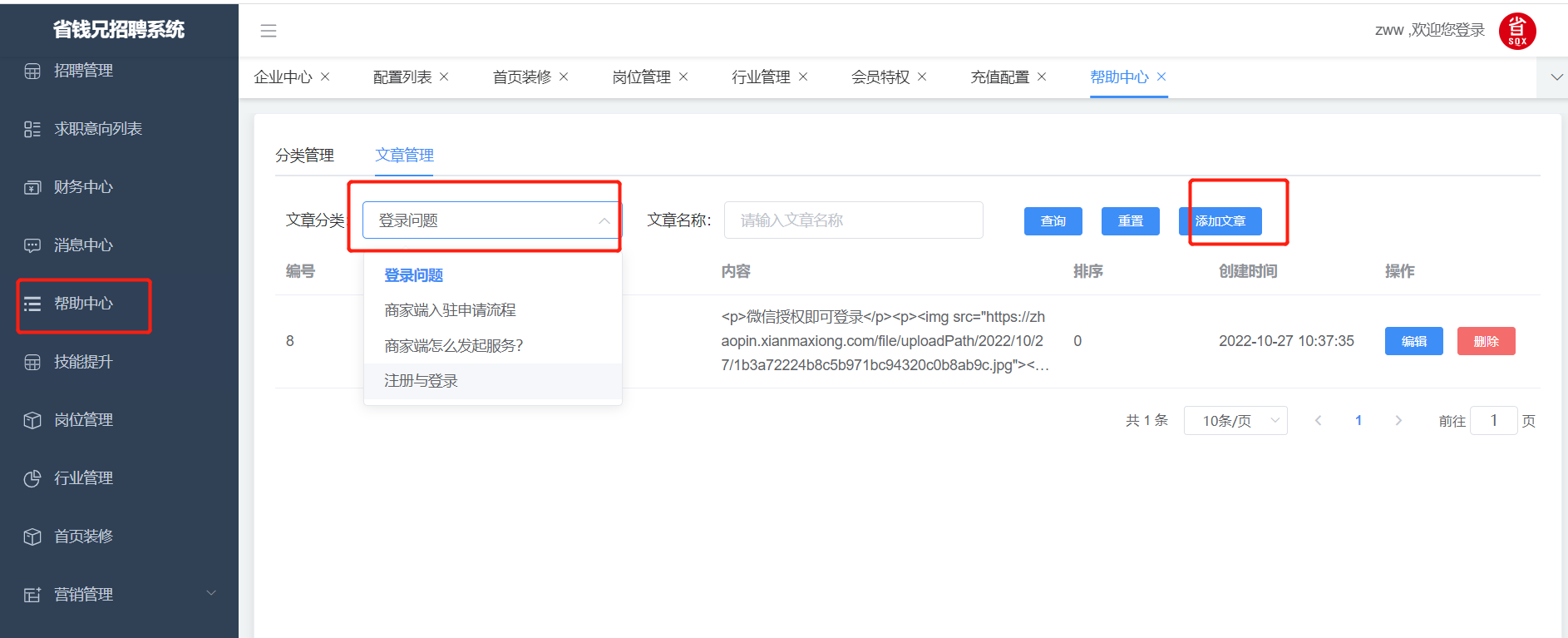Click the 财务中心 sidebar icon

pos(32,187)
